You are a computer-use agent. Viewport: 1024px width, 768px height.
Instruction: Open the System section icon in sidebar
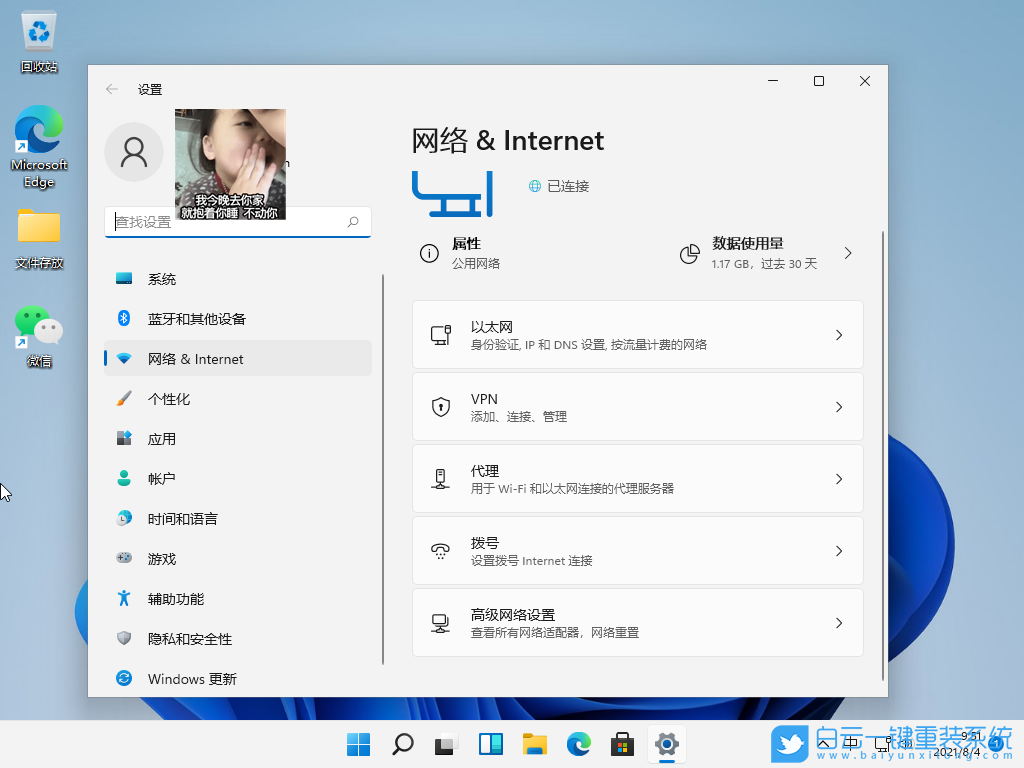(x=129, y=279)
